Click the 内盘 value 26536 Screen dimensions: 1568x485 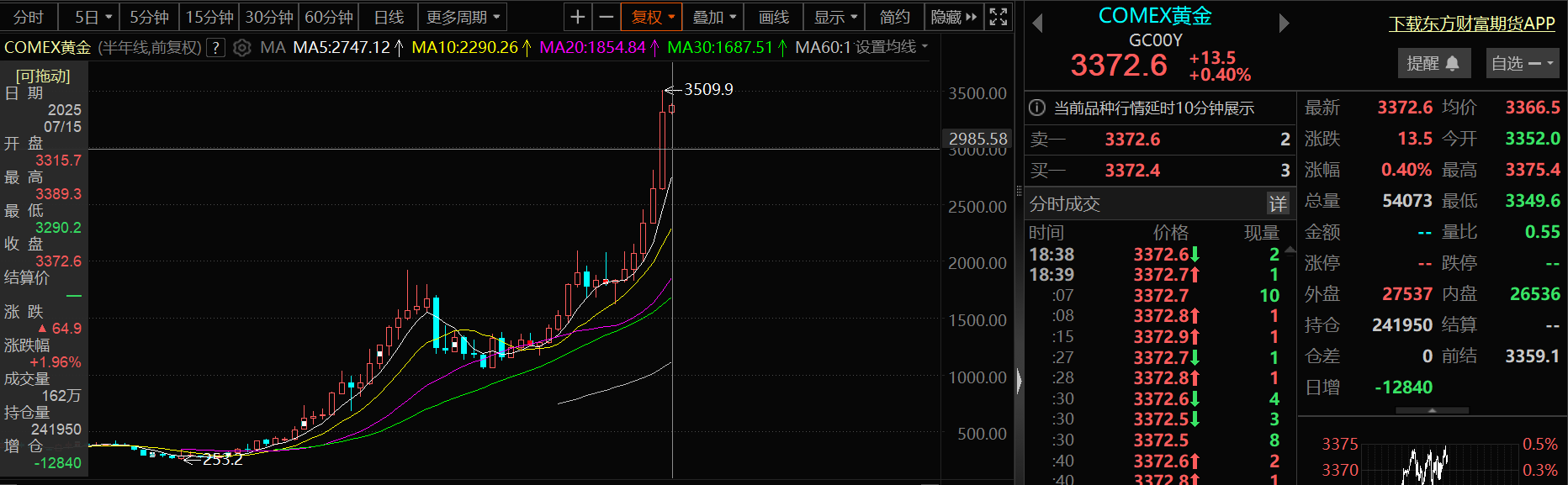tap(1535, 293)
